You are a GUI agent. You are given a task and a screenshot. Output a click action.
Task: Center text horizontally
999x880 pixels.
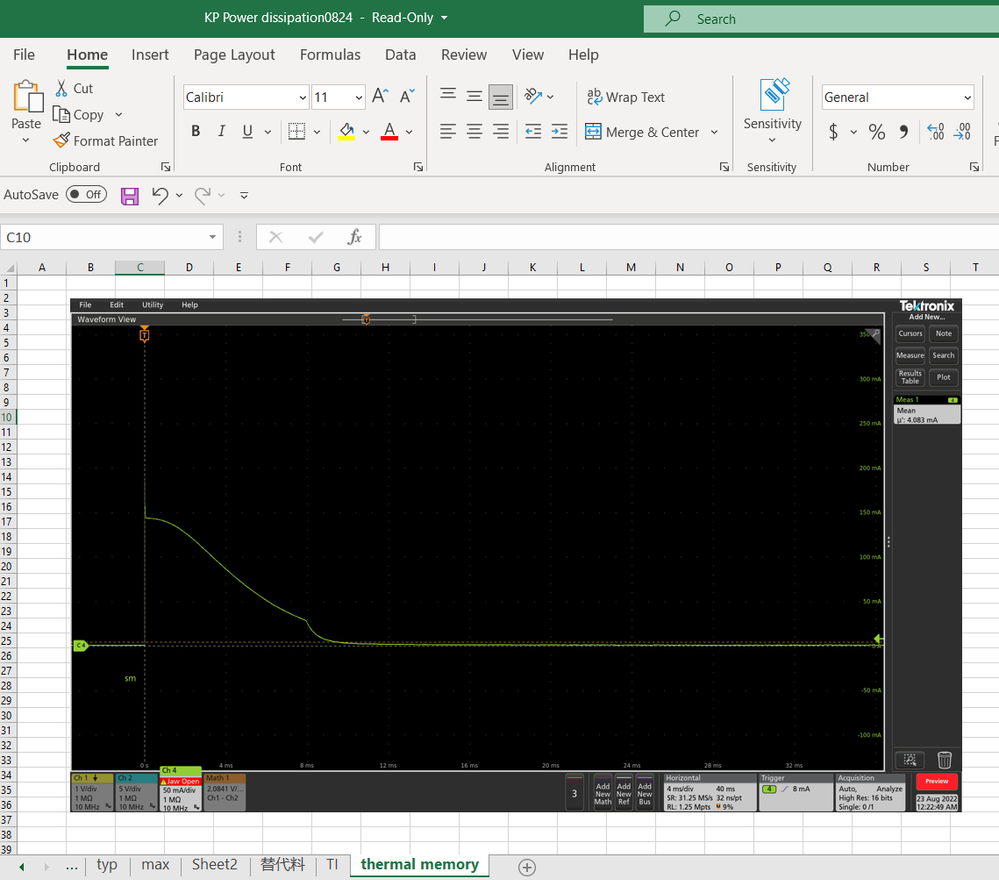click(474, 131)
